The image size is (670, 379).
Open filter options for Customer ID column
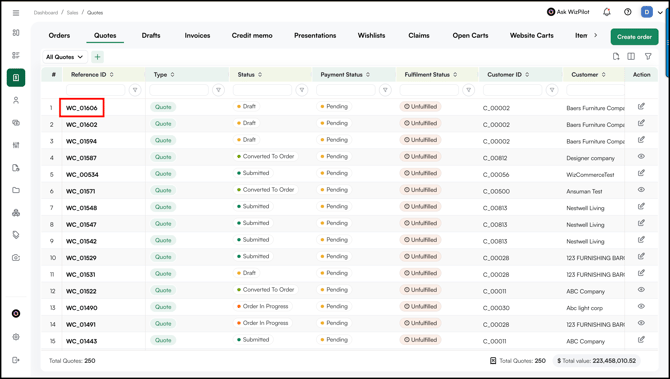(552, 90)
